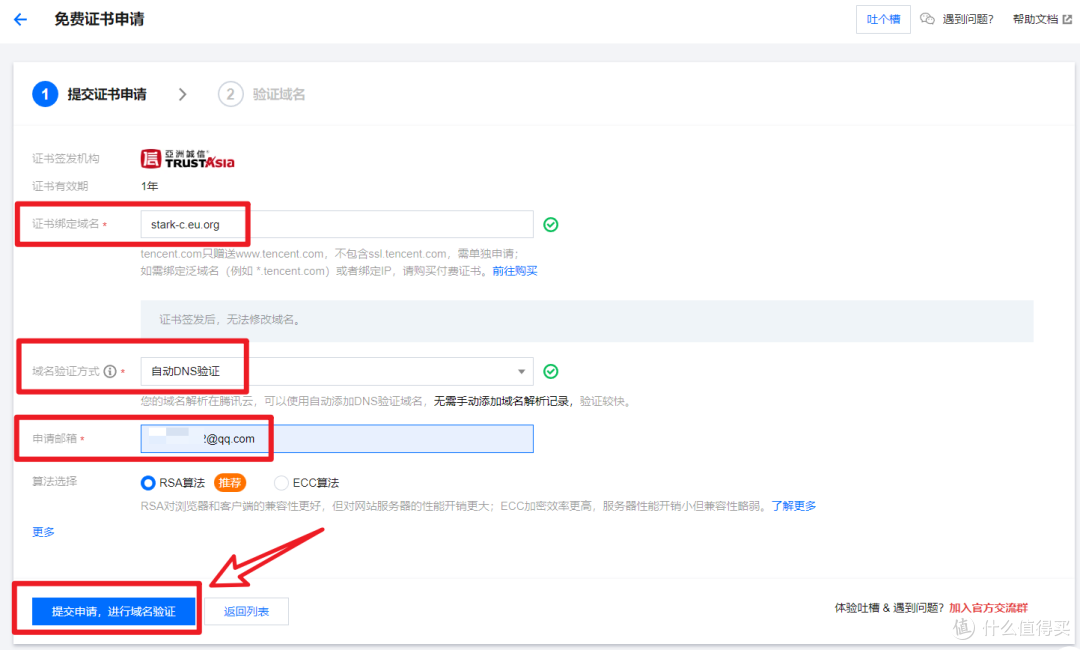Expand the 更多 options
This screenshot has height=650, width=1080.
point(43,532)
